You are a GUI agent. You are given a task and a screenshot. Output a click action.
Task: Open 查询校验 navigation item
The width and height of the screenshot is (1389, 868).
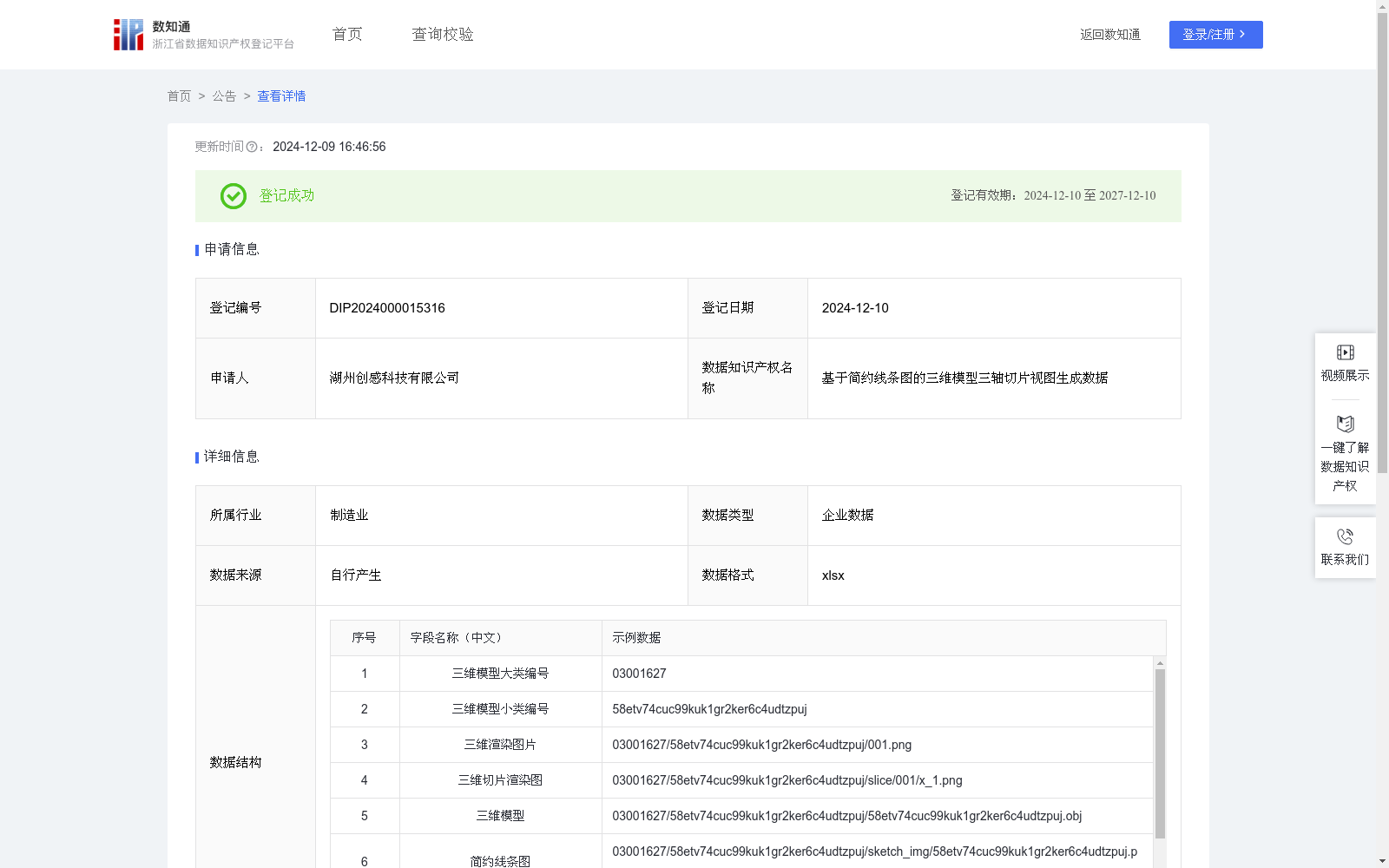pyautogui.click(x=443, y=35)
